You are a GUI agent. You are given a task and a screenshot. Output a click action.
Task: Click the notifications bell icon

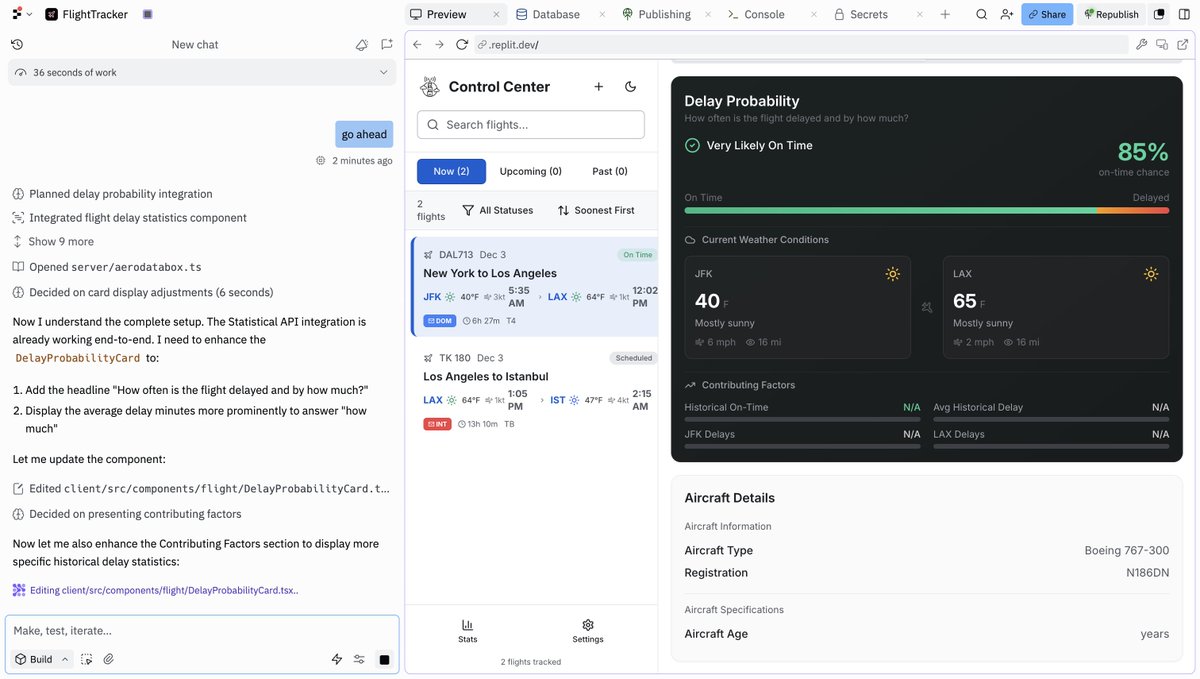click(x=361, y=44)
